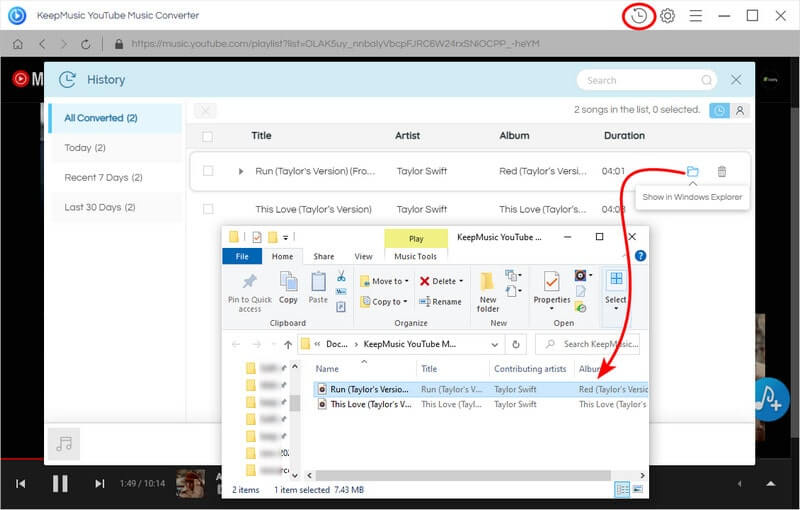
Task: Click the History icon in Open group
Action: pyautogui.click(x=581, y=307)
